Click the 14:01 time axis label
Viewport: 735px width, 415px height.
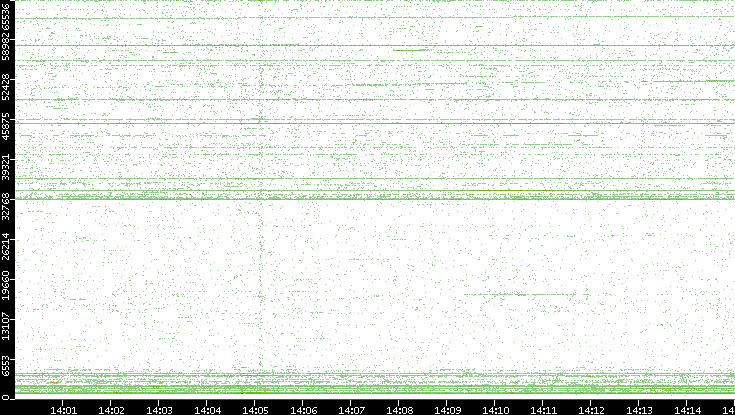[63, 408]
